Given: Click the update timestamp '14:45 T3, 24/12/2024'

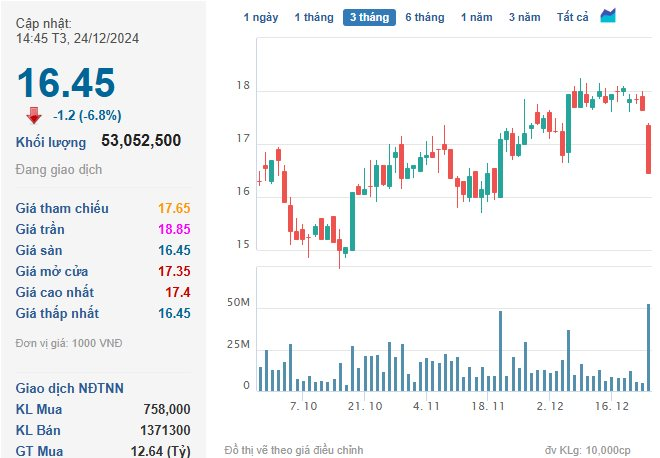Looking at the screenshot, I should tap(77, 38).
